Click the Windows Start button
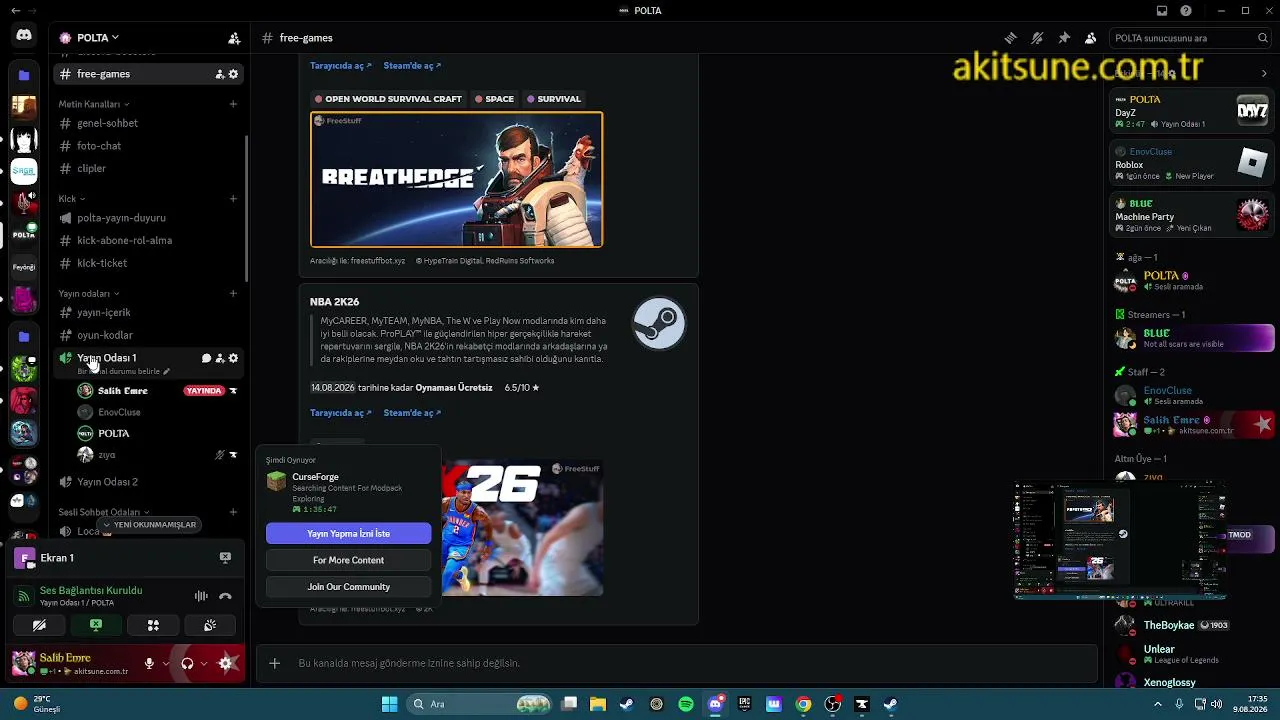 390,704
